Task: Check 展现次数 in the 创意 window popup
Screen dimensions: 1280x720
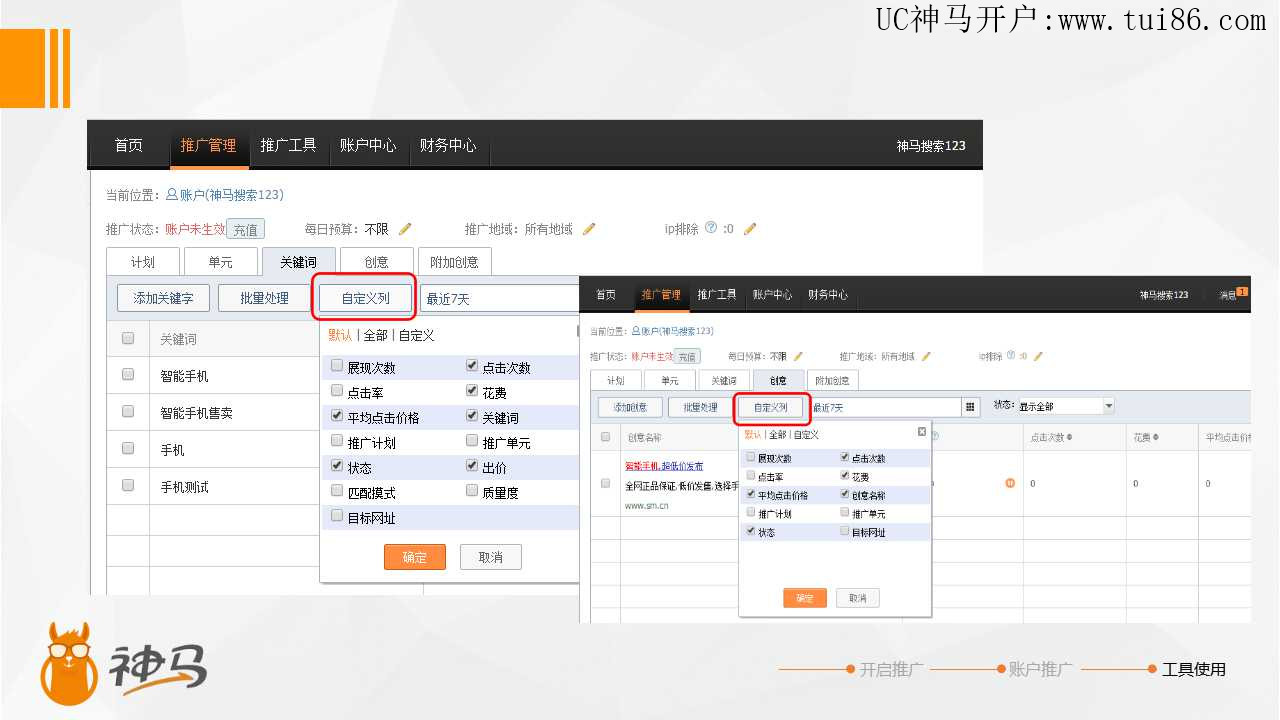Action: (751, 457)
